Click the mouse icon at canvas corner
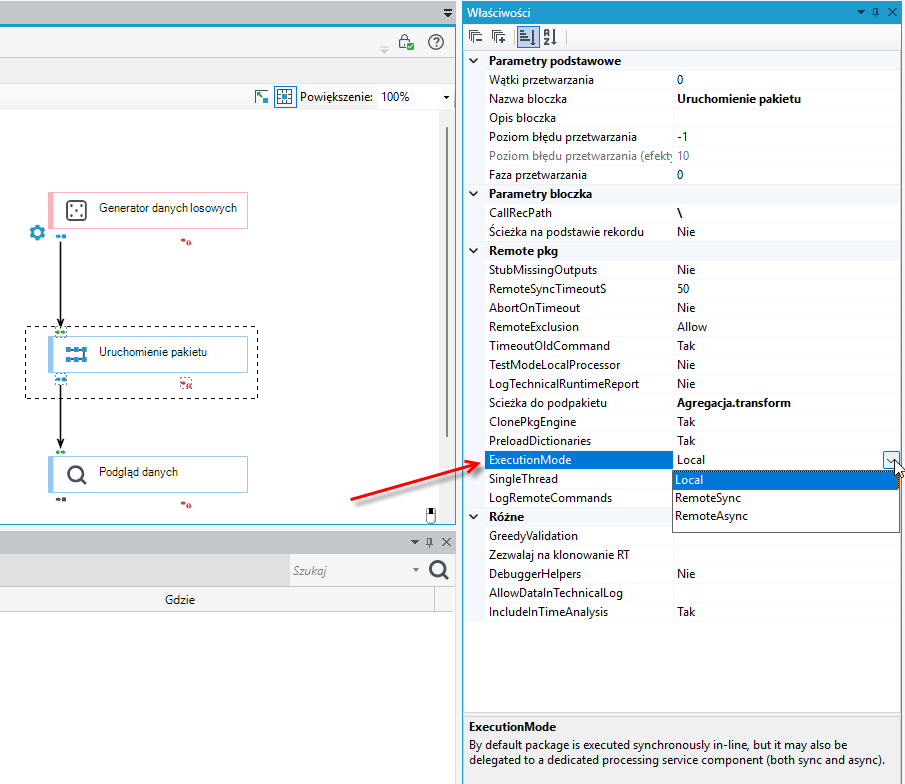 point(431,515)
